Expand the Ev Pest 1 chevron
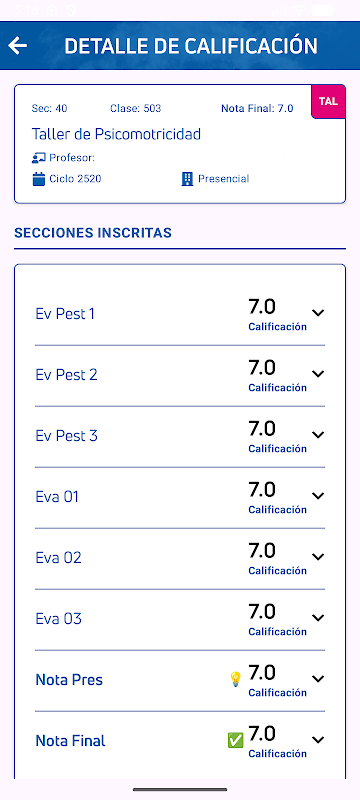 [x=318, y=313]
